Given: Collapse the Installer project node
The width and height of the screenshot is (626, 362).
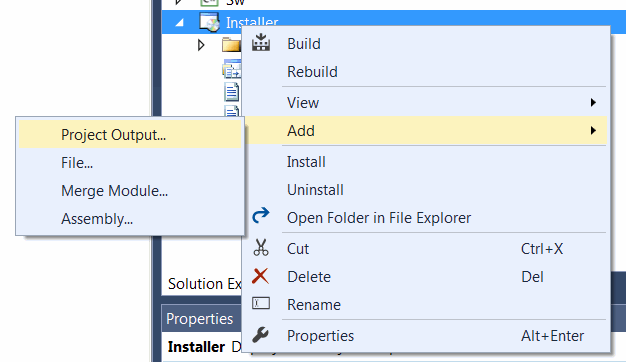Looking at the screenshot, I should pos(180,23).
